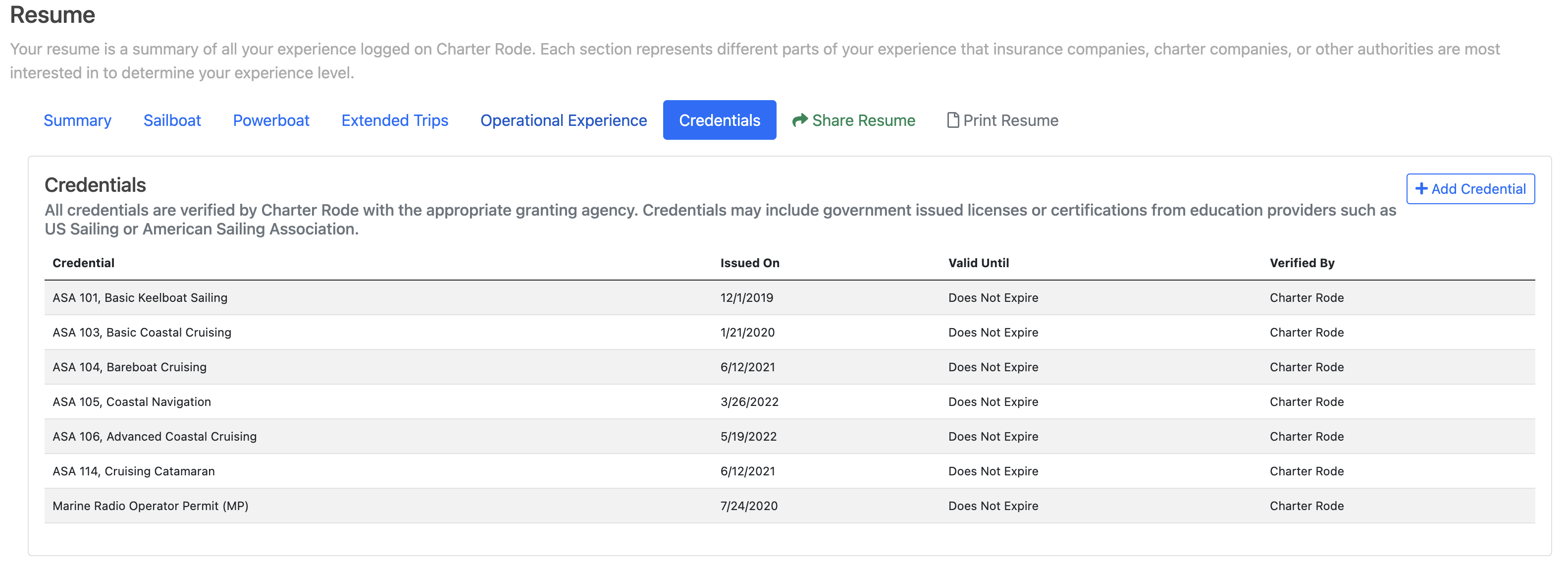Select ASA 105, Coastal Navigation row
This screenshot has width=1568, height=574.
point(789,402)
